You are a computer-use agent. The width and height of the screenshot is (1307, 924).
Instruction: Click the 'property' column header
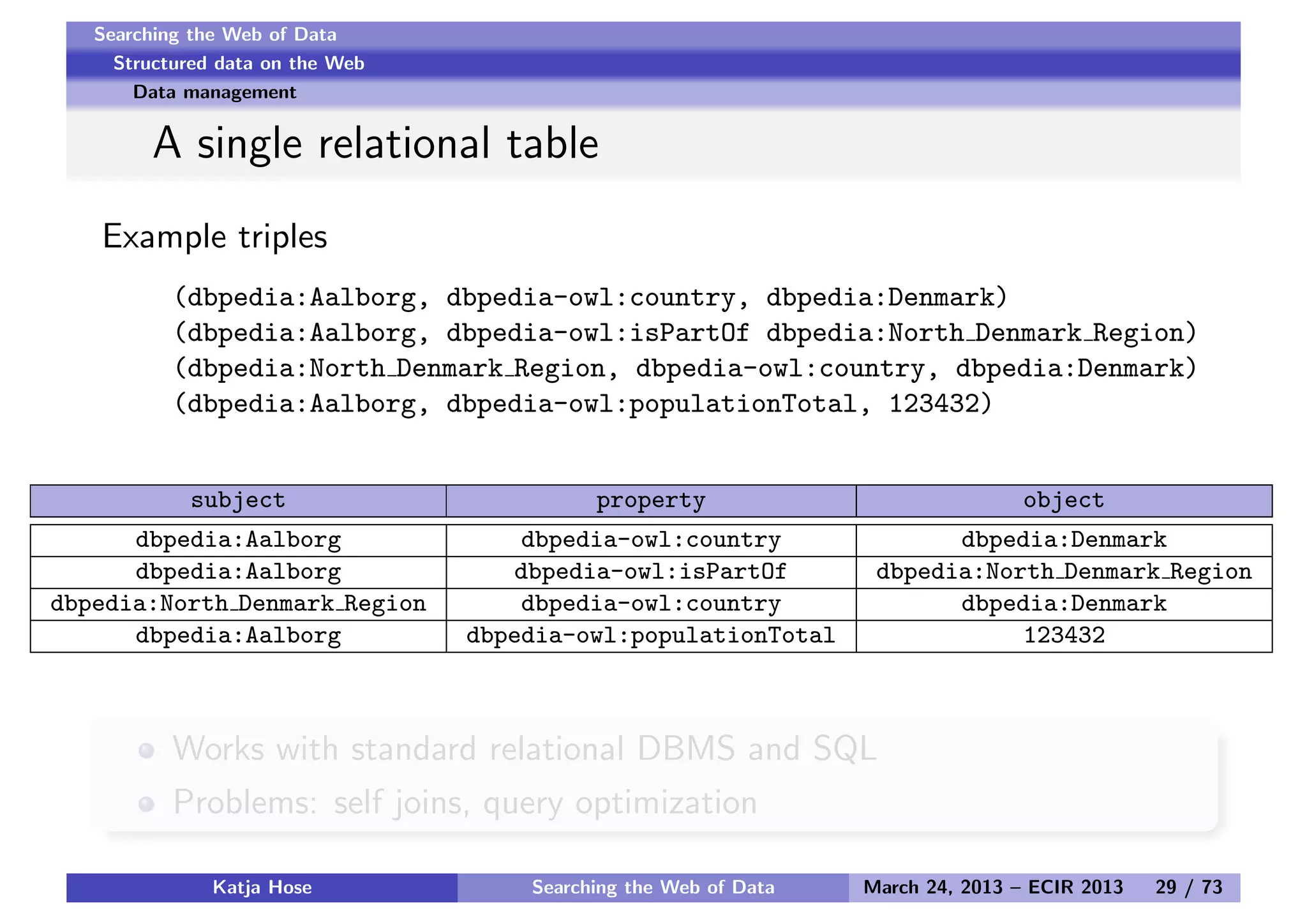point(651,501)
